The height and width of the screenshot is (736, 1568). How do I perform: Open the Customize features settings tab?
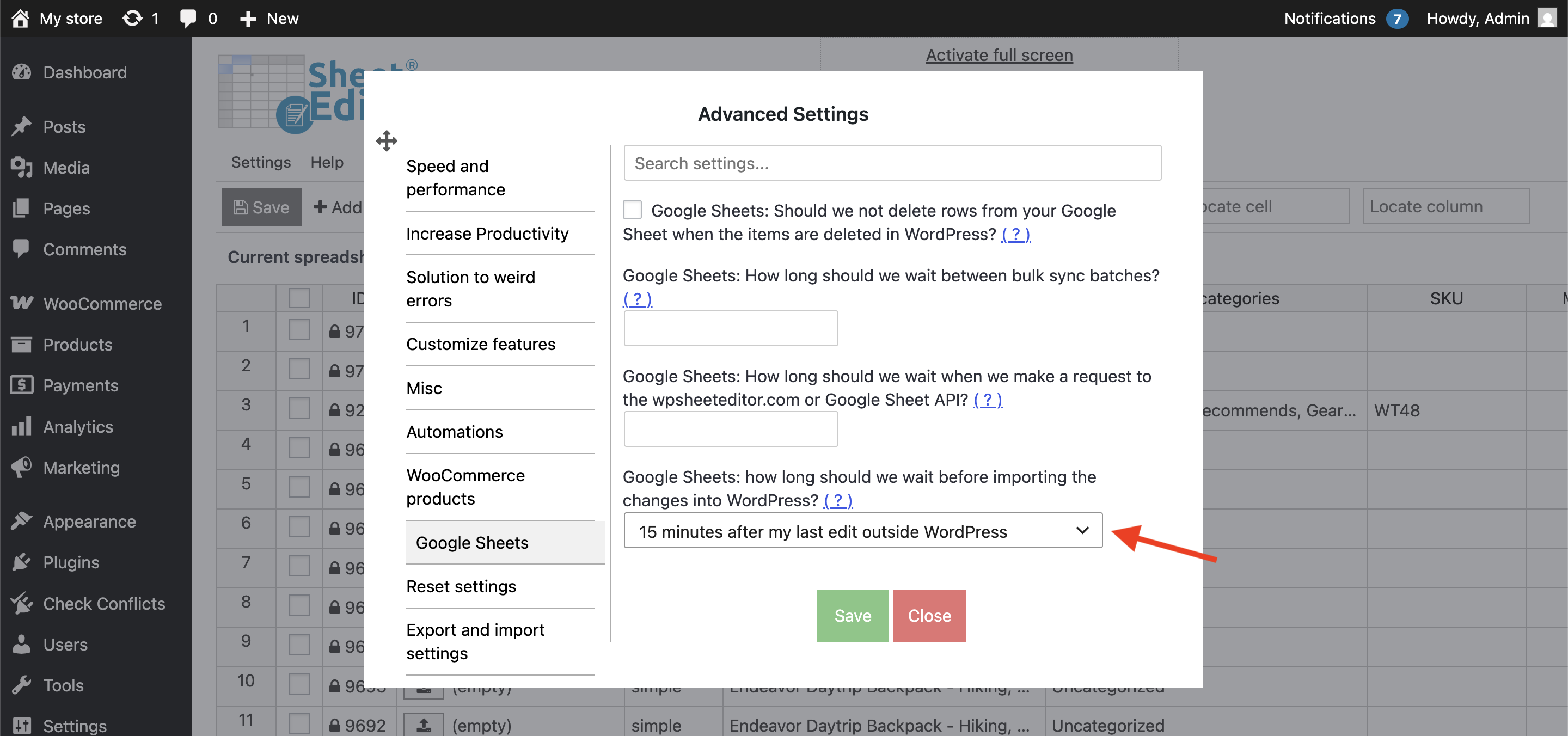coord(500,344)
